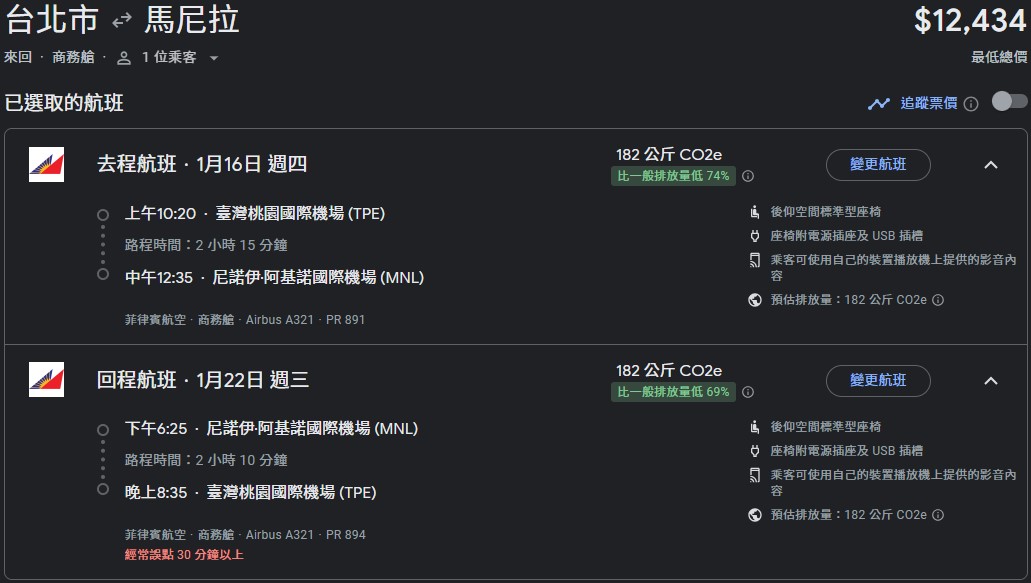Click the emissions info icon on return flight estimate

coord(937,514)
